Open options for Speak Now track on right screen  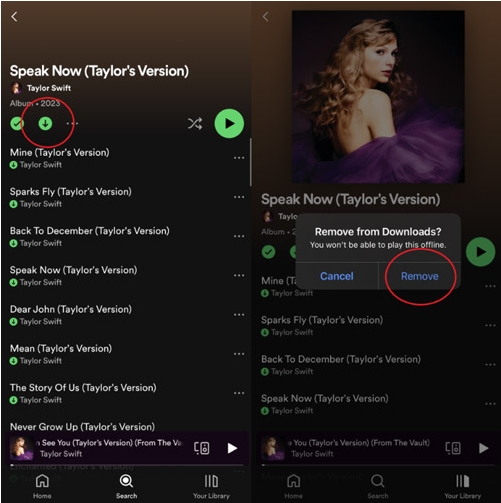click(x=490, y=404)
